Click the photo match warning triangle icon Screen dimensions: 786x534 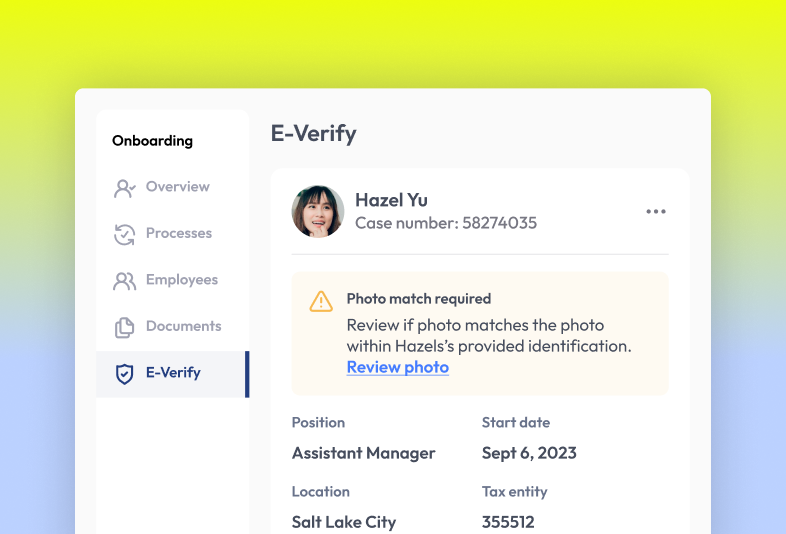tap(321, 301)
